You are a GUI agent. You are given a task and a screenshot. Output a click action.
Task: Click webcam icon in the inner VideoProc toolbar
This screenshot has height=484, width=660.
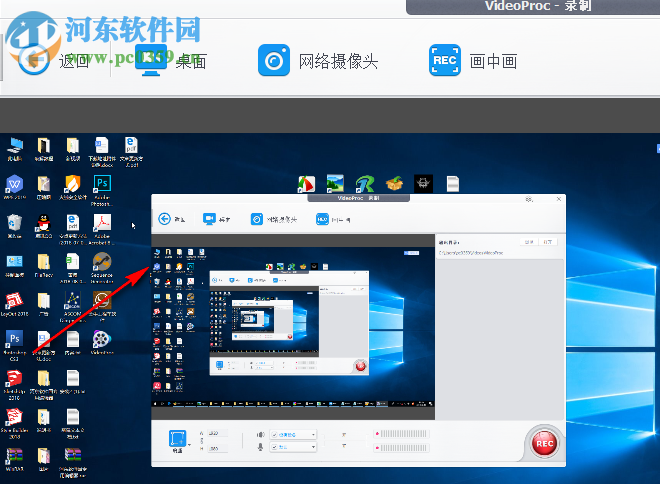coord(257,219)
